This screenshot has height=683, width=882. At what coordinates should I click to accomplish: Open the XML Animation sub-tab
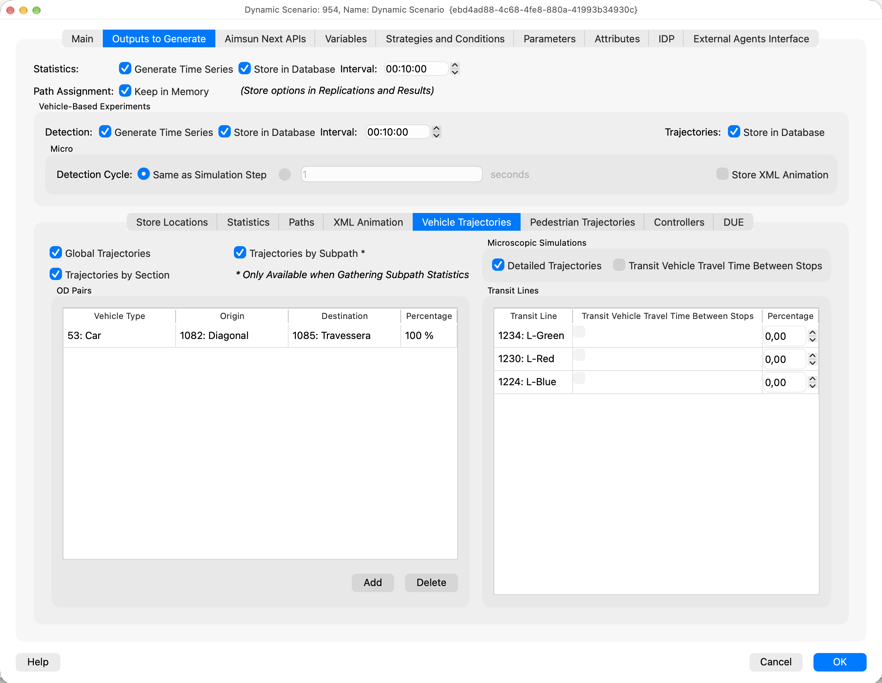coord(368,222)
